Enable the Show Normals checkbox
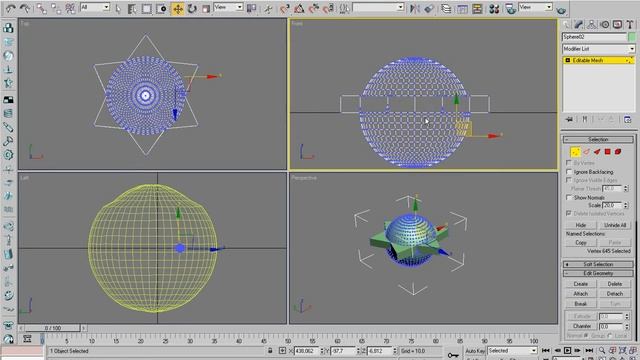Viewport: 640px width, 360px height. tap(569, 198)
